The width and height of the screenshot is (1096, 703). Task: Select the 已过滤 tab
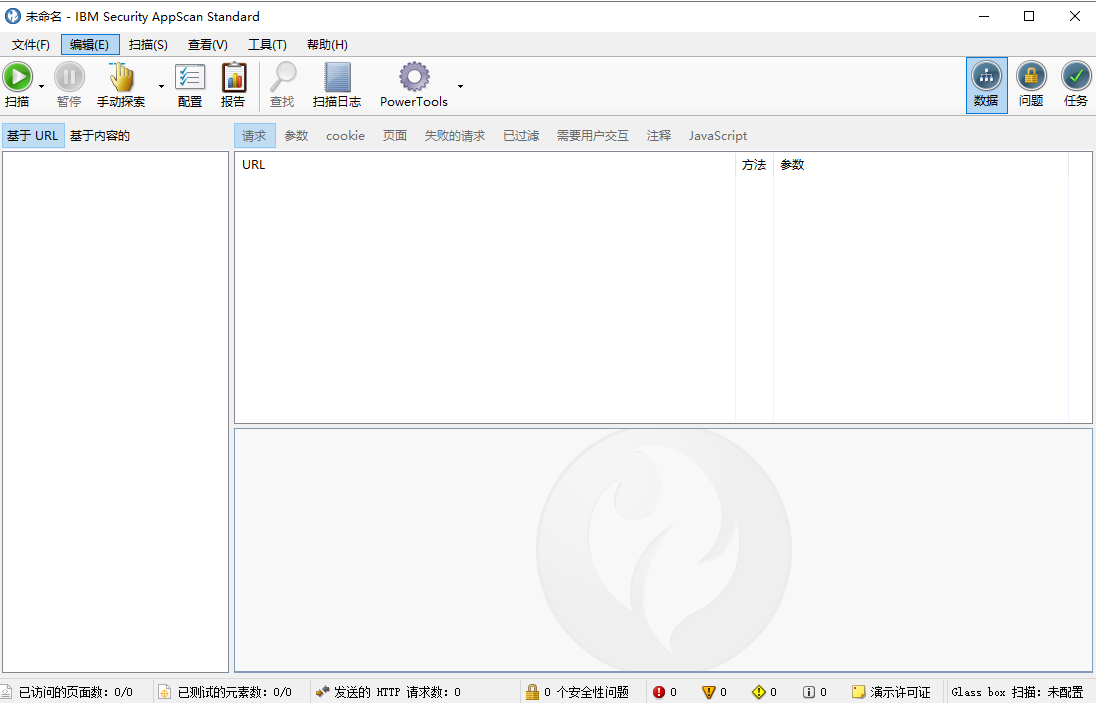[x=521, y=136]
